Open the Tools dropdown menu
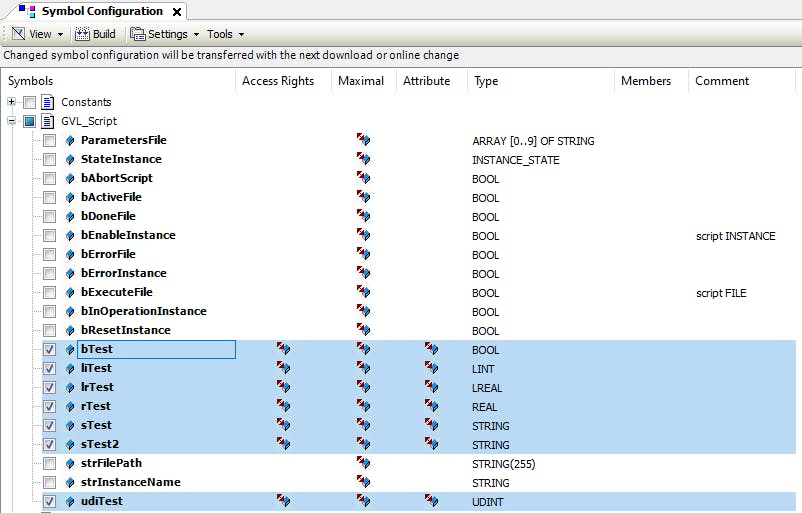 (x=226, y=34)
